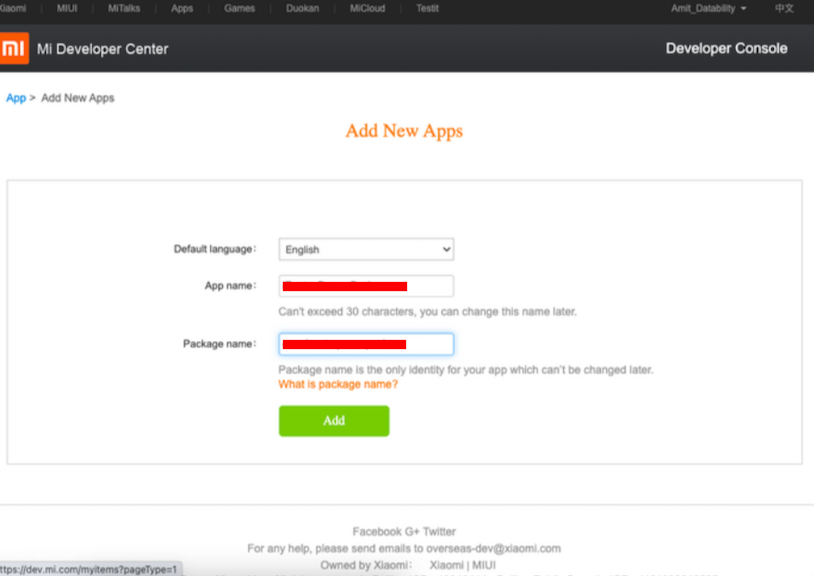The height and width of the screenshot is (576, 814).
Task: Open 'What is package name?' link
Action: pyautogui.click(x=338, y=385)
